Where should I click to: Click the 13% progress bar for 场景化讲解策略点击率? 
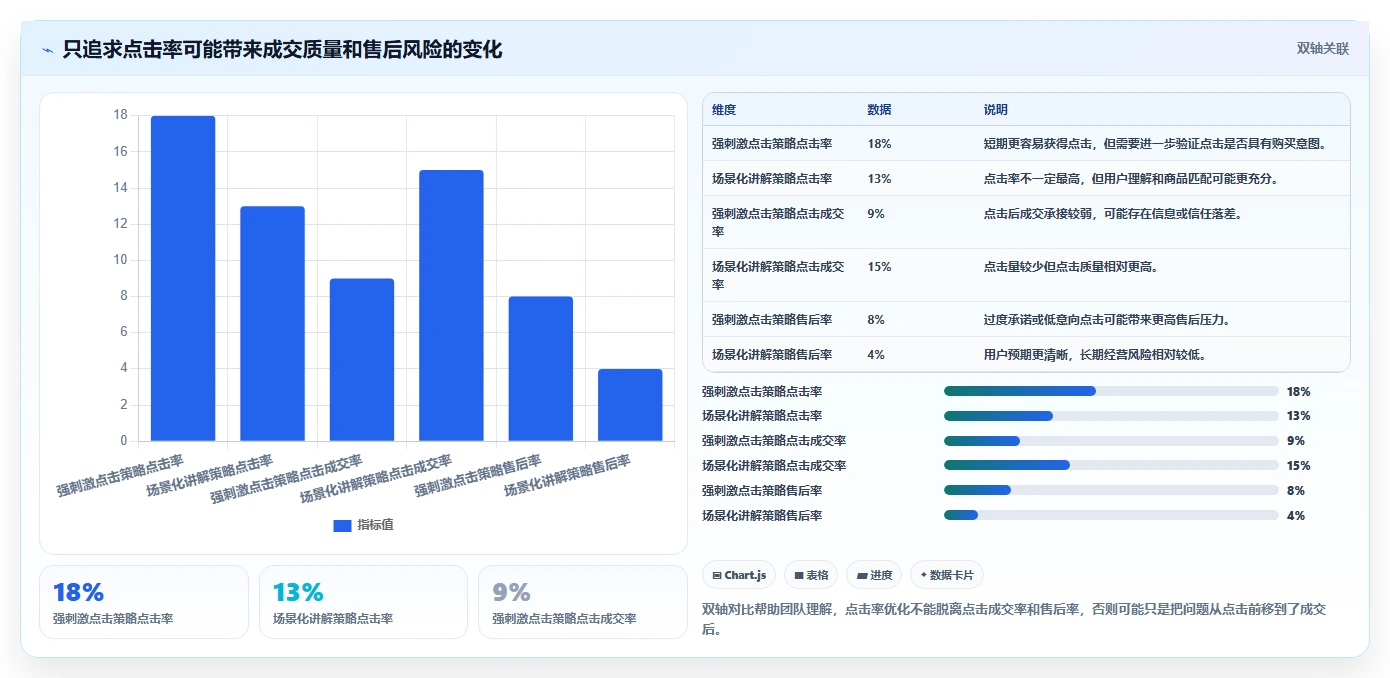point(1111,416)
